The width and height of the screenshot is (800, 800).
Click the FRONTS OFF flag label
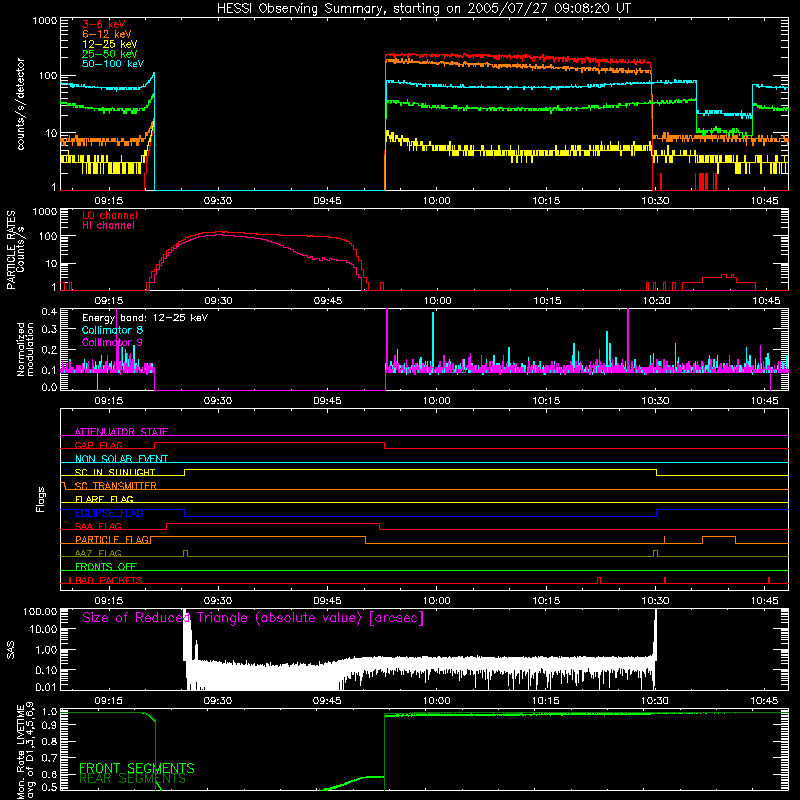pos(106,566)
